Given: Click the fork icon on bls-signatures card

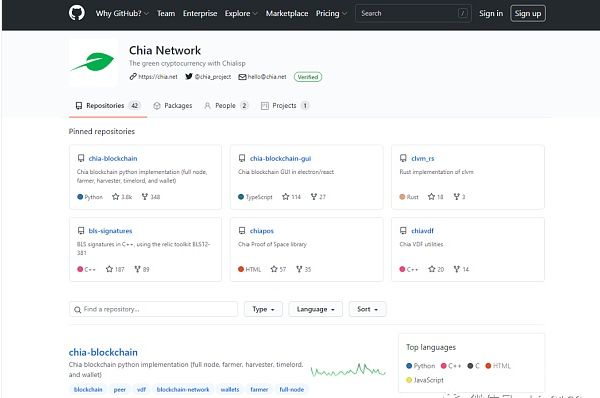Looking at the screenshot, I should pyautogui.click(x=137, y=269).
